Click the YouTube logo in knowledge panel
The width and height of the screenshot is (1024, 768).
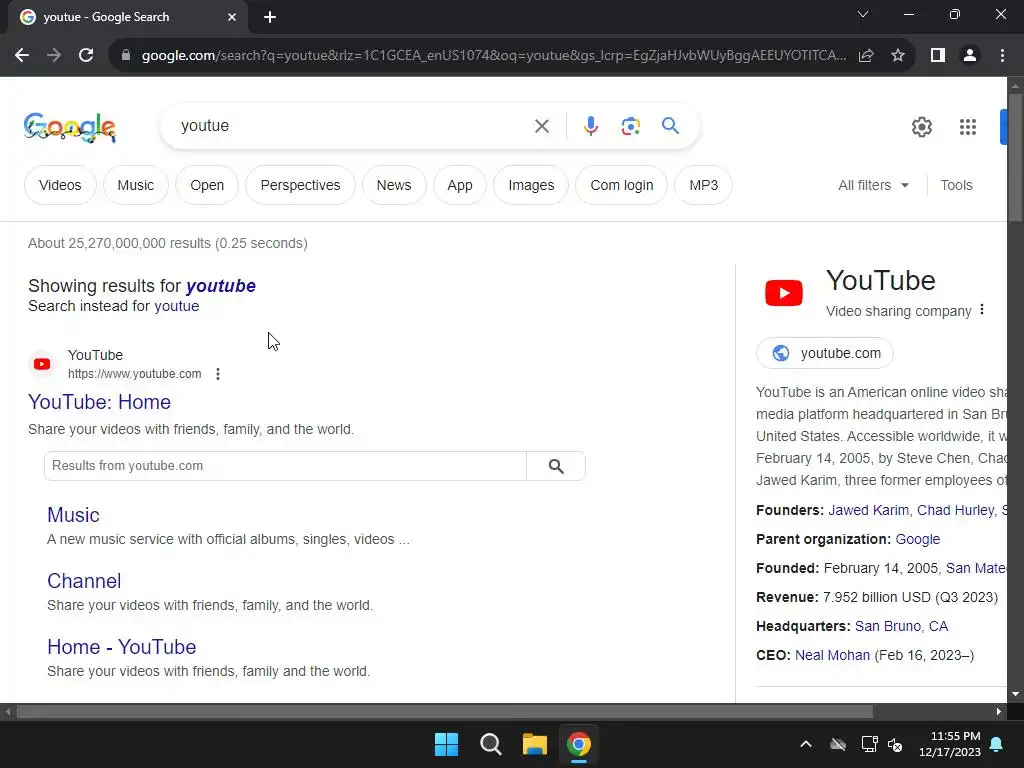click(x=784, y=293)
